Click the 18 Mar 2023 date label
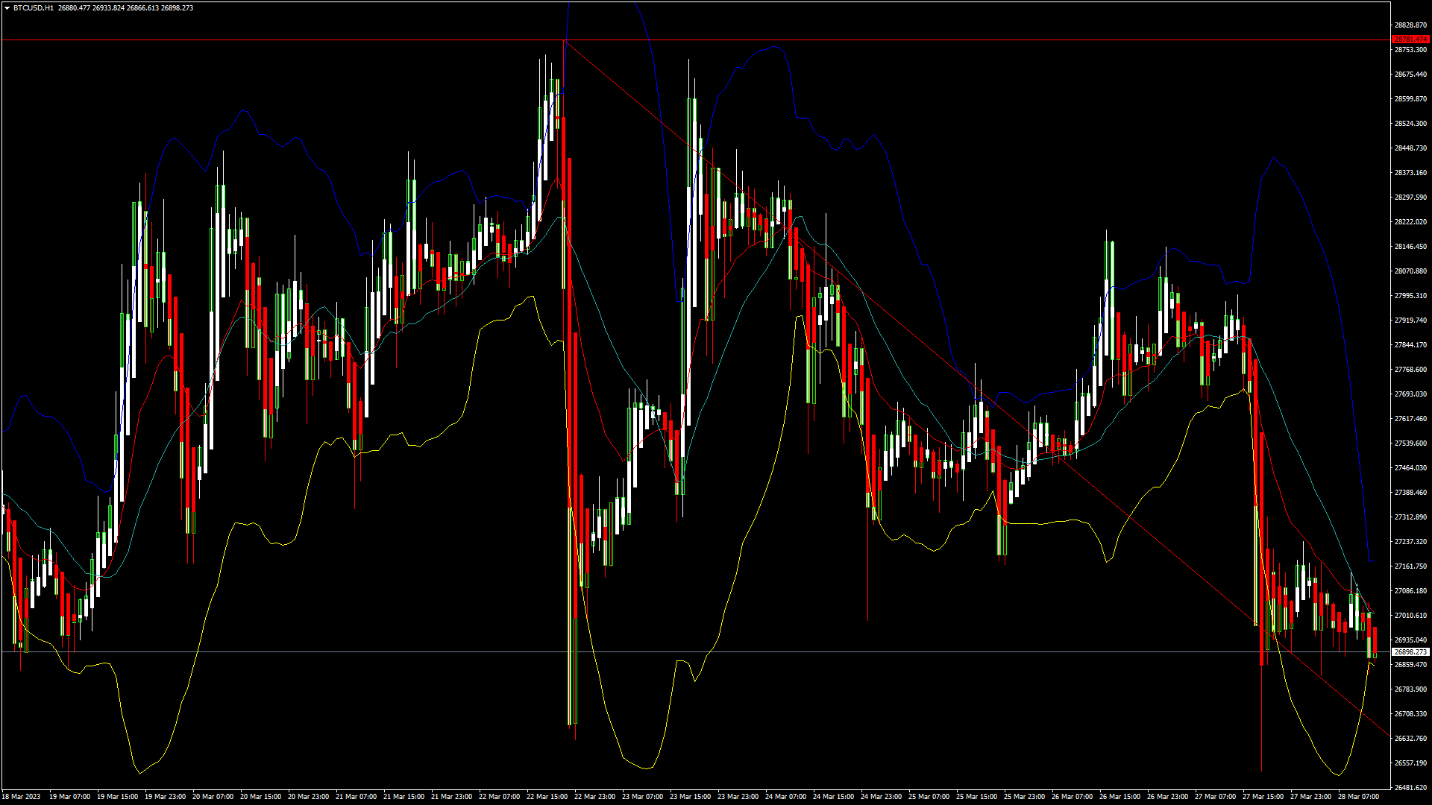The width and height of the screenshot is (1432, 805). click(20, 797)
